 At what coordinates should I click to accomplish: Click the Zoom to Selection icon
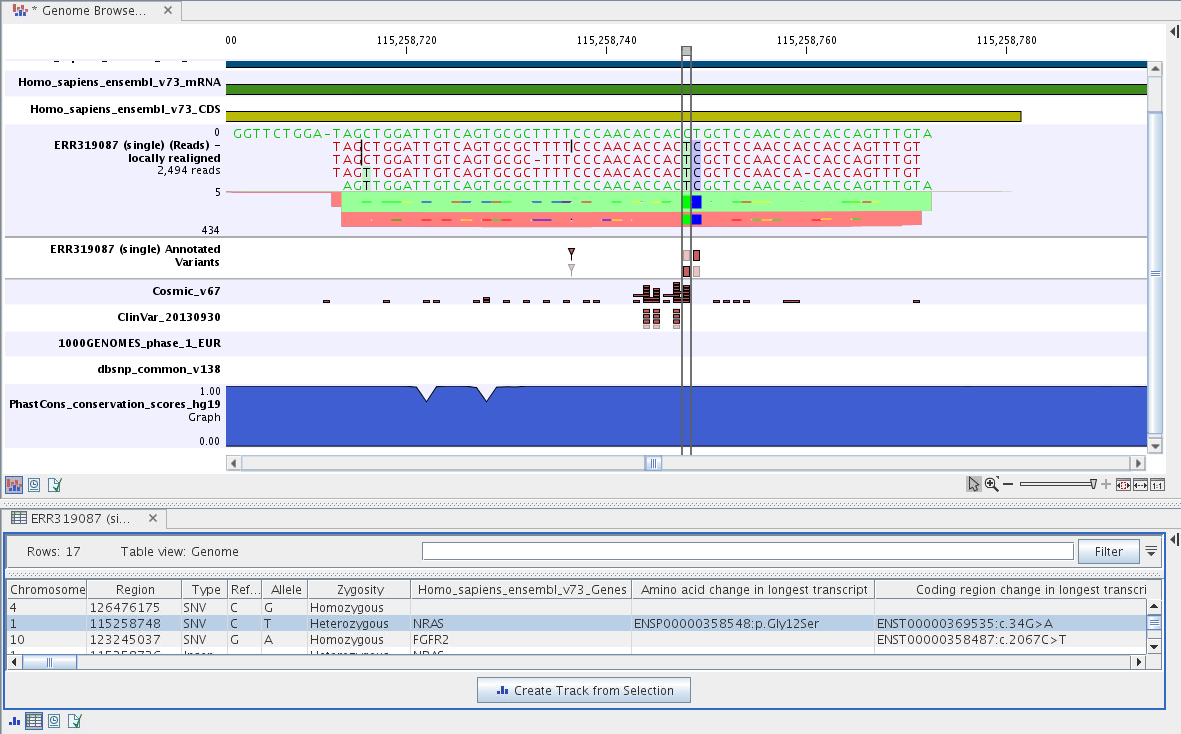[x=1123, y=483]
